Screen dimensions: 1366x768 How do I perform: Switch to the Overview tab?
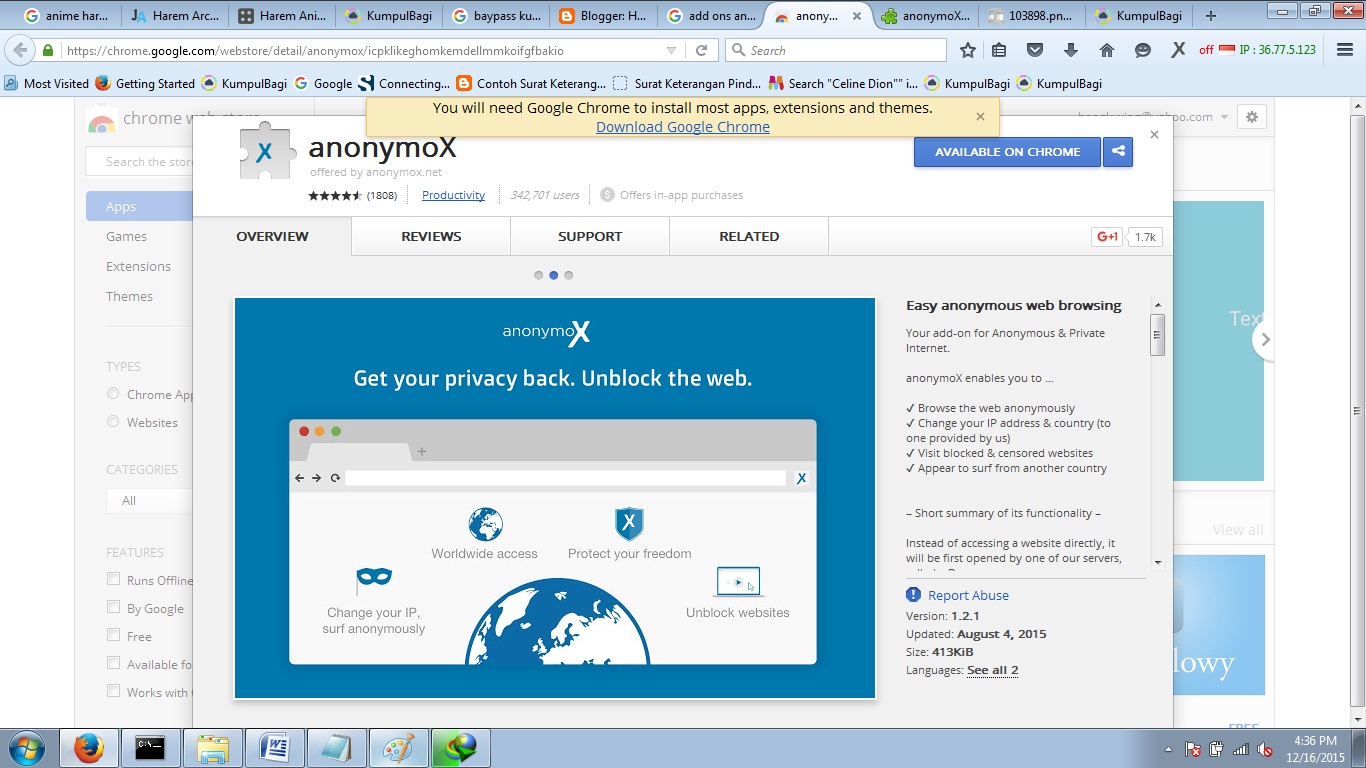click(x=272, y=237)
